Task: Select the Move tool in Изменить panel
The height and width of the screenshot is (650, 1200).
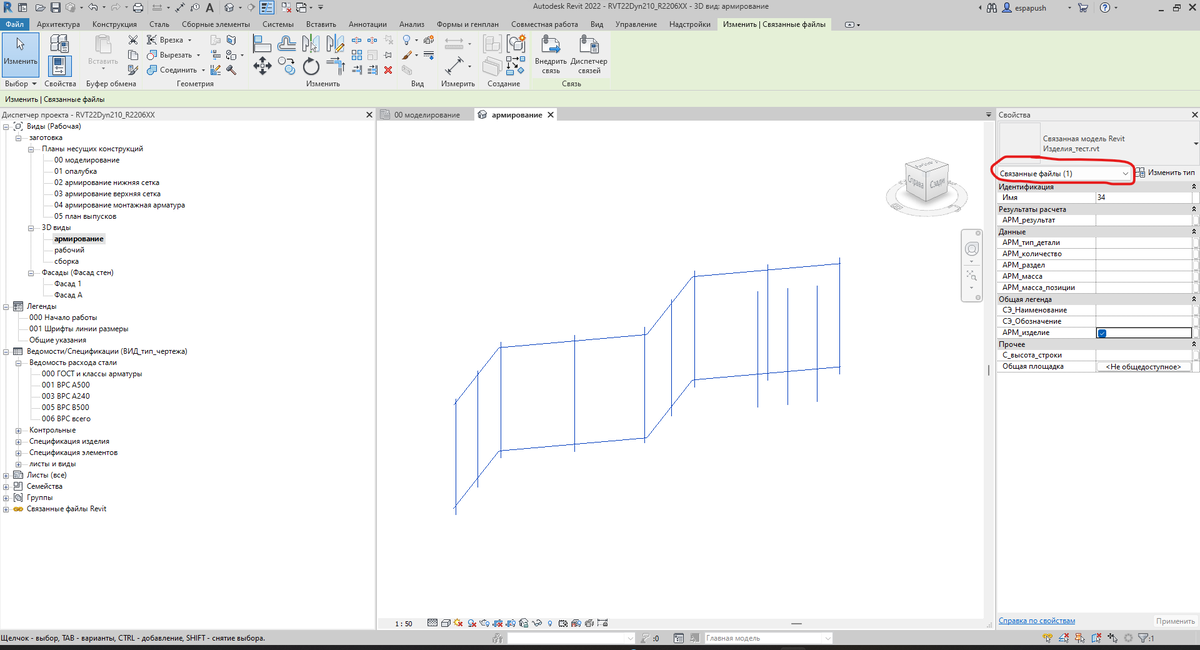Action: coord(262,65)
